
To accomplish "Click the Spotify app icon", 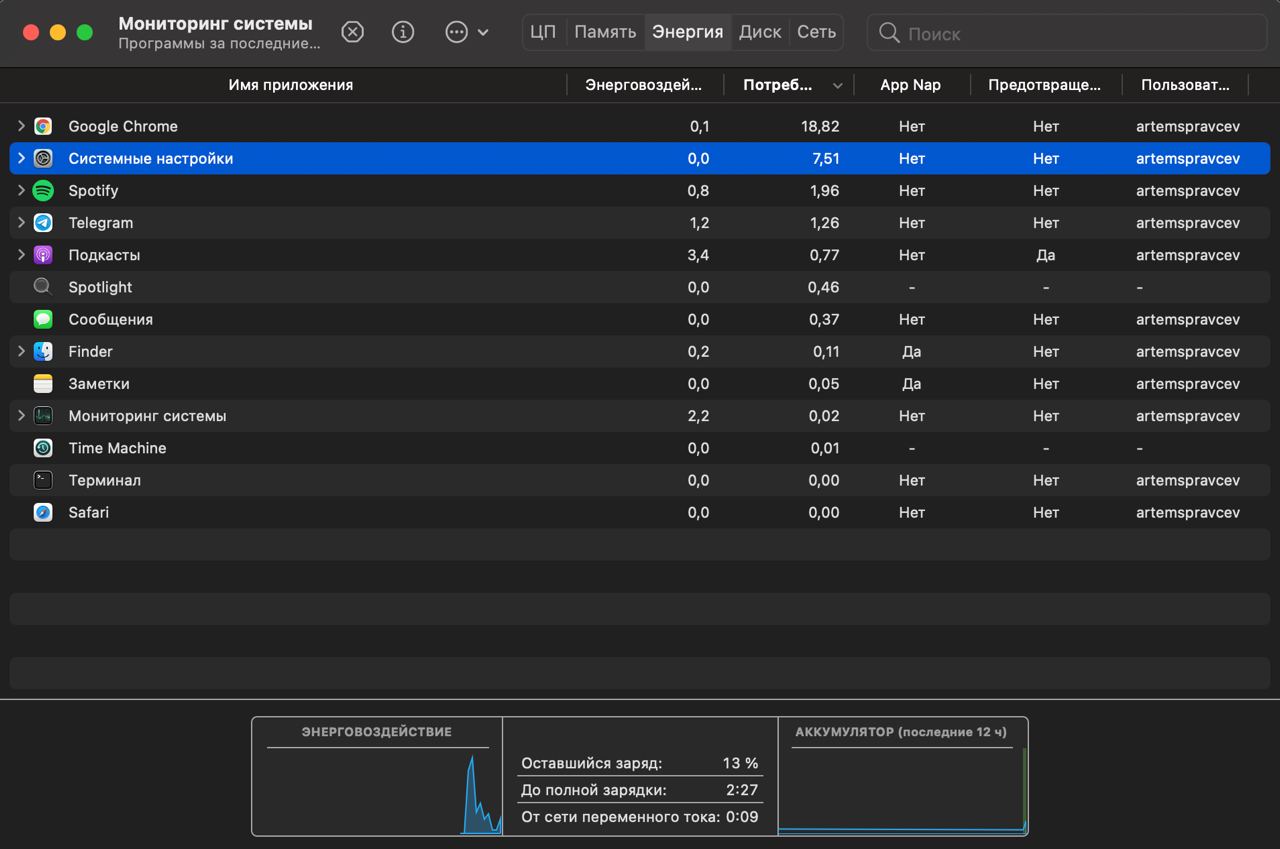I will tap(43, 190).
